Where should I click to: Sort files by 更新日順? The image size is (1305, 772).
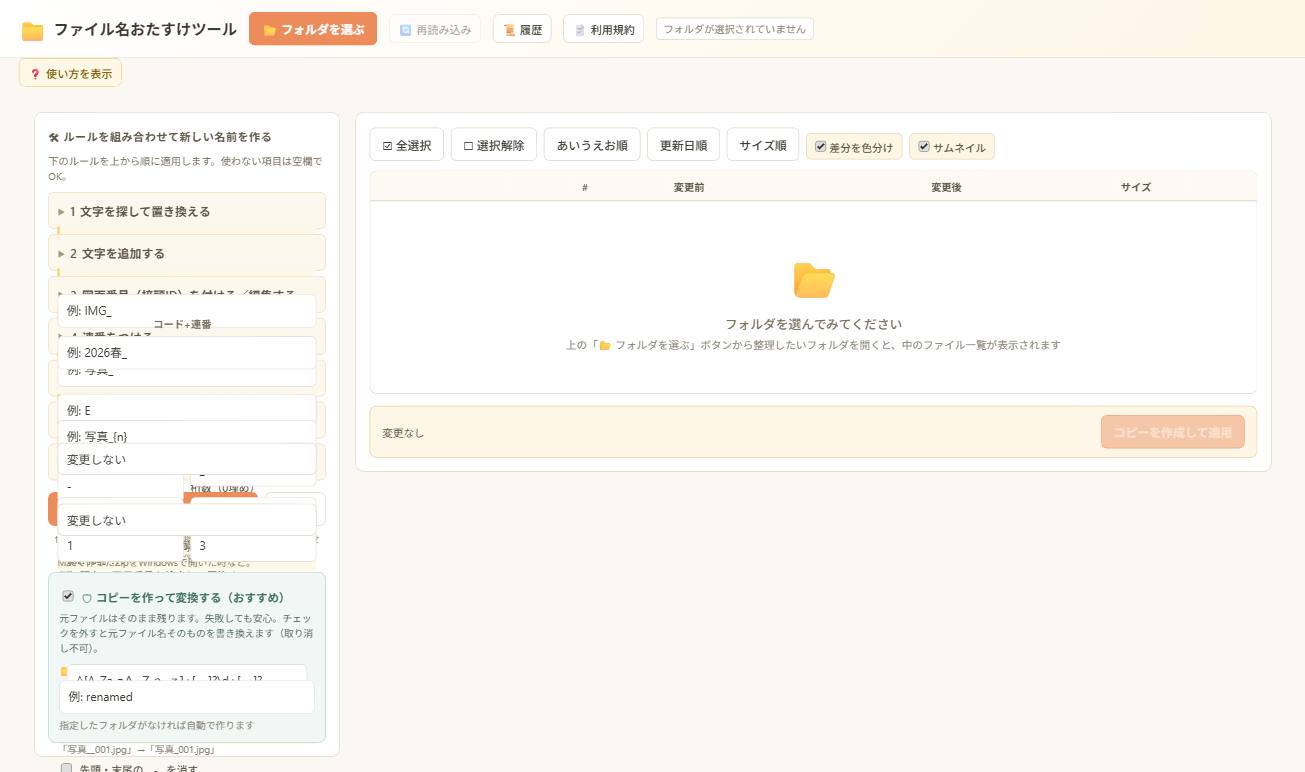coord(683,145)
